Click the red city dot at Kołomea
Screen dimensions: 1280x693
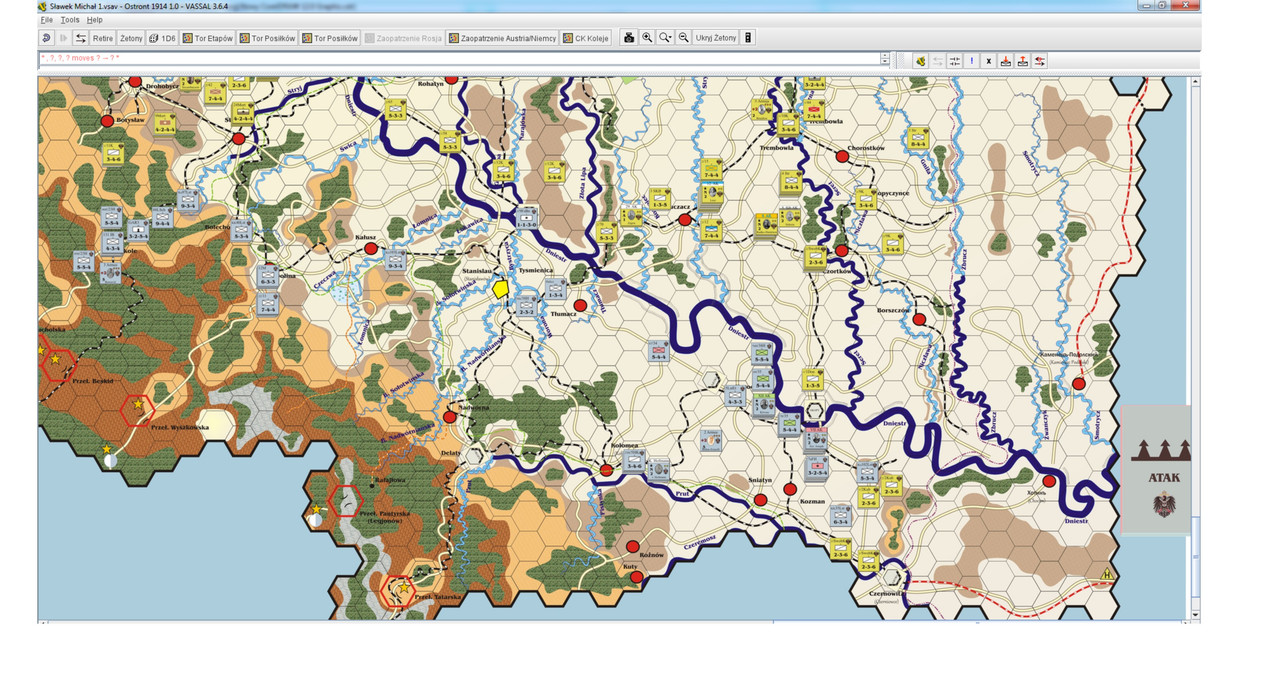pyautogui.click(x=606, y=469)
